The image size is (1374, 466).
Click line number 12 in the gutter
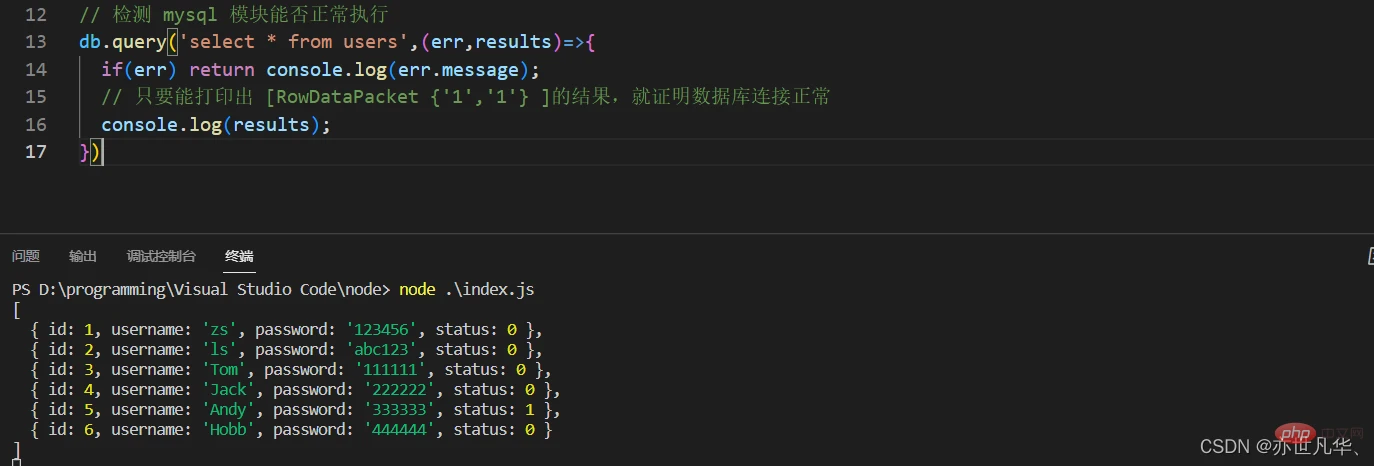(35, 15)
